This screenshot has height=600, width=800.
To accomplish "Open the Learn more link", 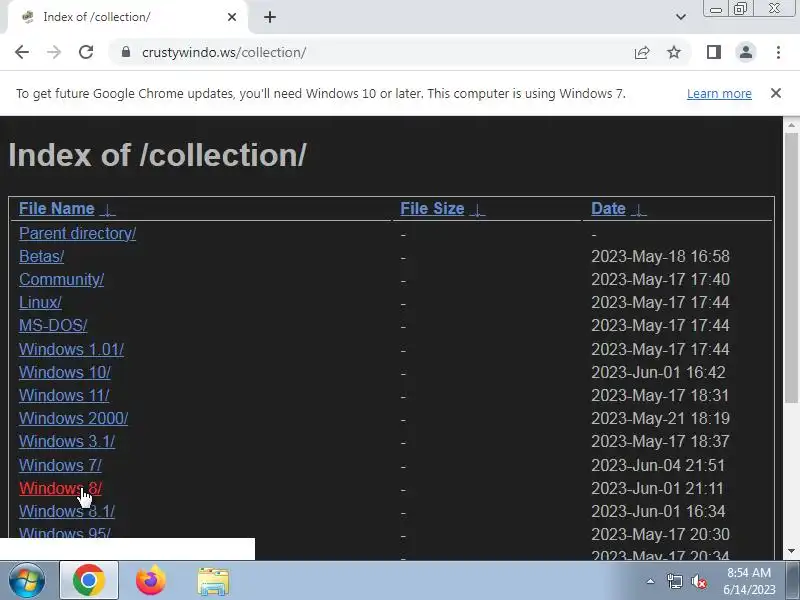I will click(719, 94).
